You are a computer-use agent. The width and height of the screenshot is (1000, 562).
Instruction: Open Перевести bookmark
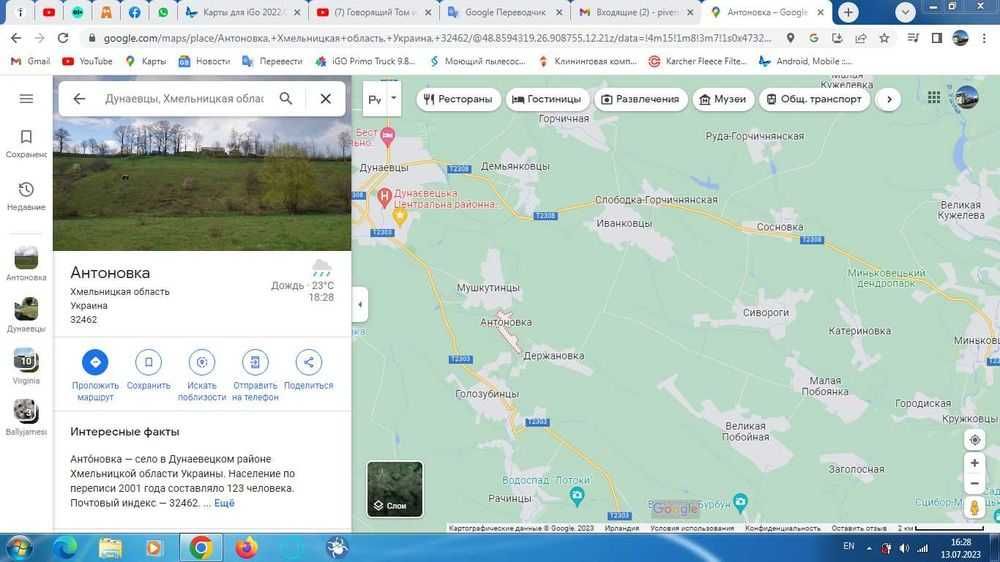coord(272,61)
